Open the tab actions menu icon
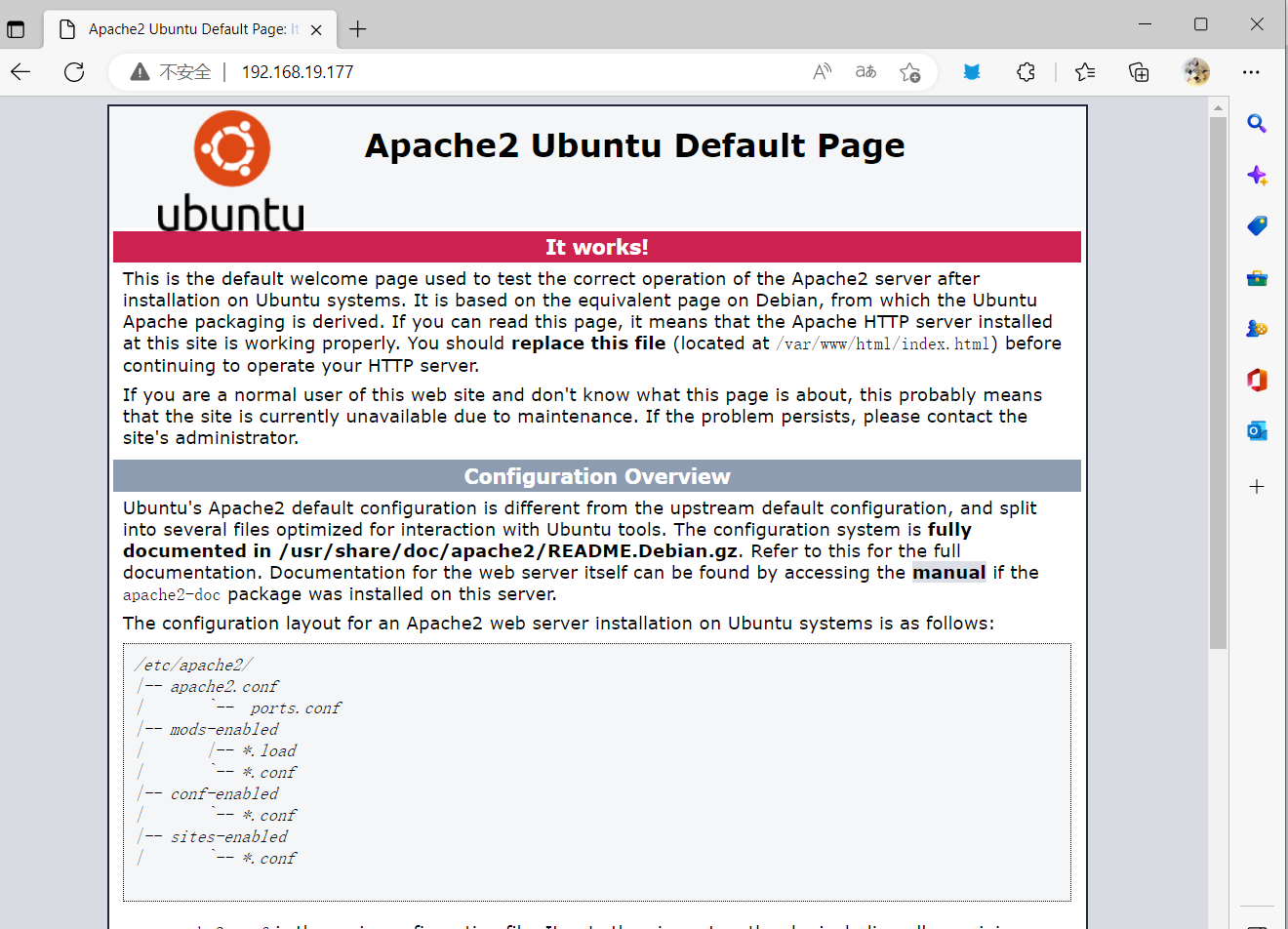Viewport: 1288px width, 929px height. tap(16, 29)
